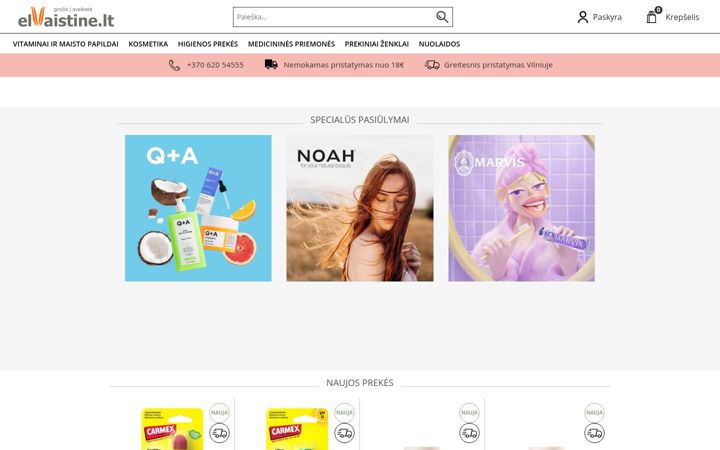This screenshot has width=720, height=450.
Task: Open Krepšelis cart link
Action: click(682, 17)
